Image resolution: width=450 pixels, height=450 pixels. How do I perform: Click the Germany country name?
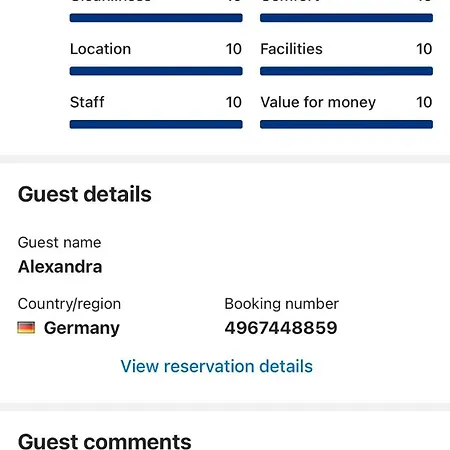pos(82,328)
